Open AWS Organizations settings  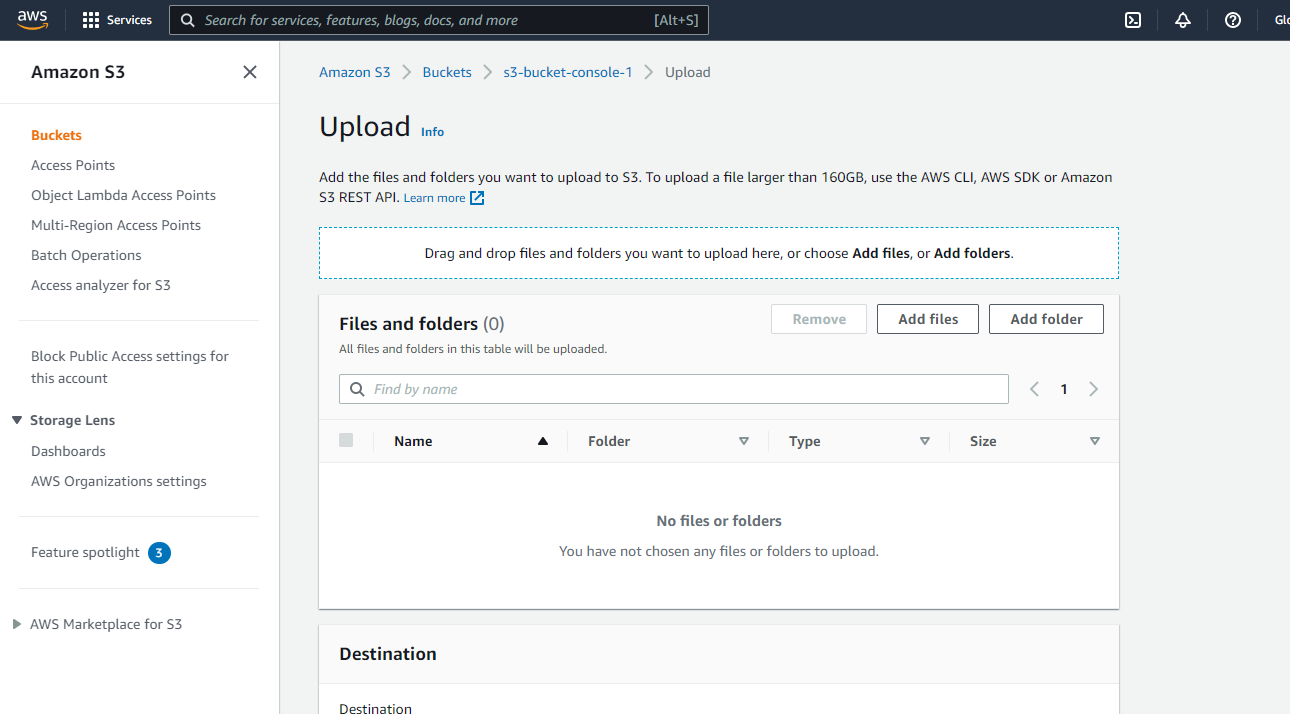[x=119, y=481]
